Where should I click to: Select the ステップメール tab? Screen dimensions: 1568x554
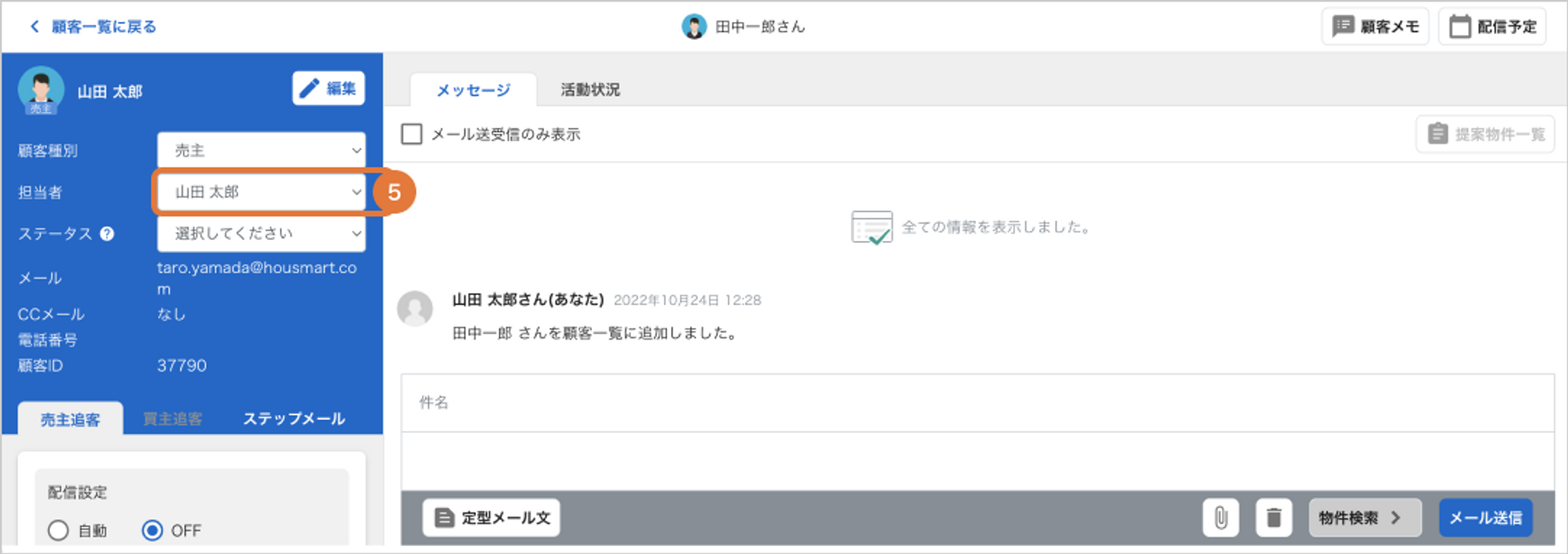point(294,419)
